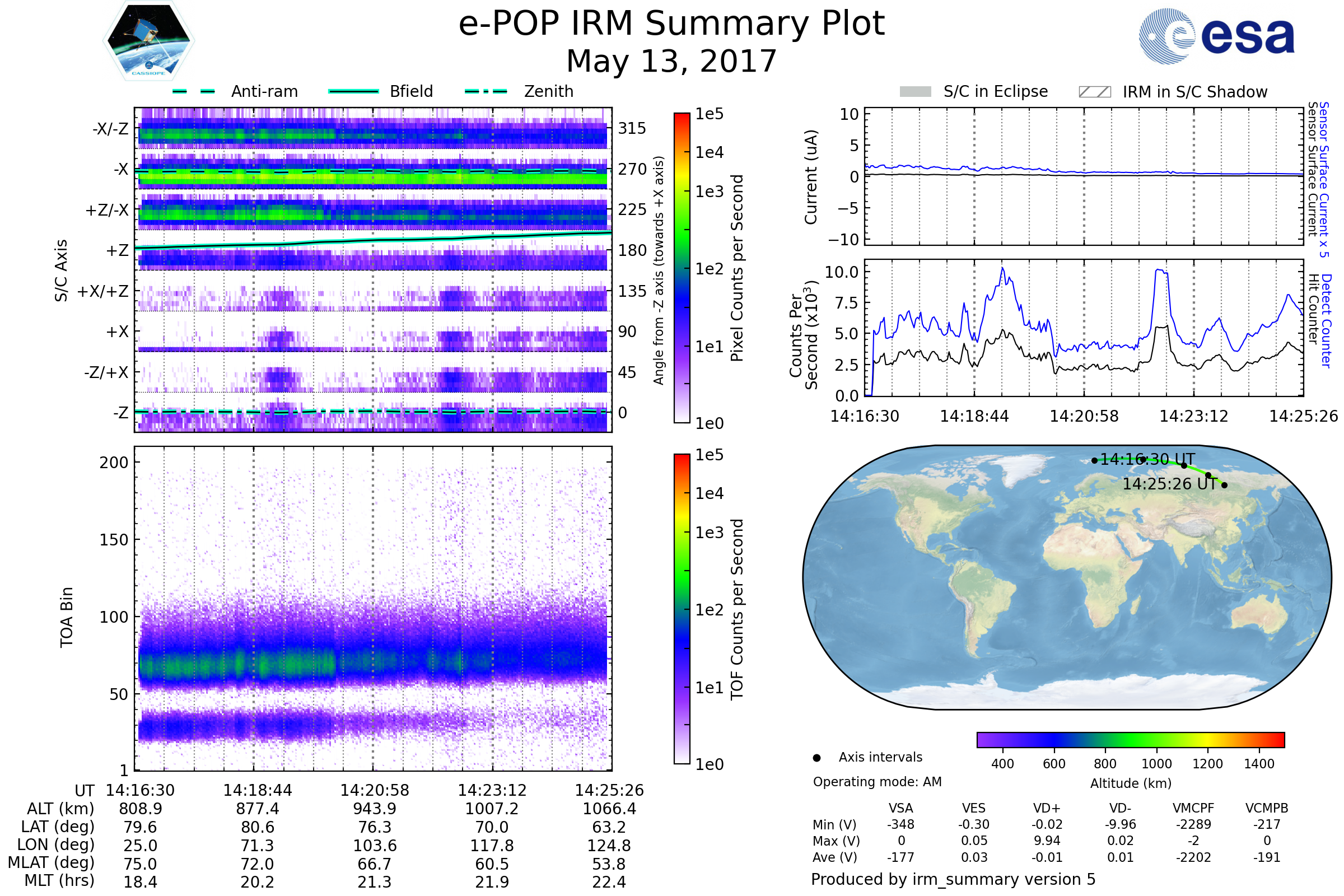Click the VMCPF column header in voltage table
1344x896 pixels.
(1193, 808)
